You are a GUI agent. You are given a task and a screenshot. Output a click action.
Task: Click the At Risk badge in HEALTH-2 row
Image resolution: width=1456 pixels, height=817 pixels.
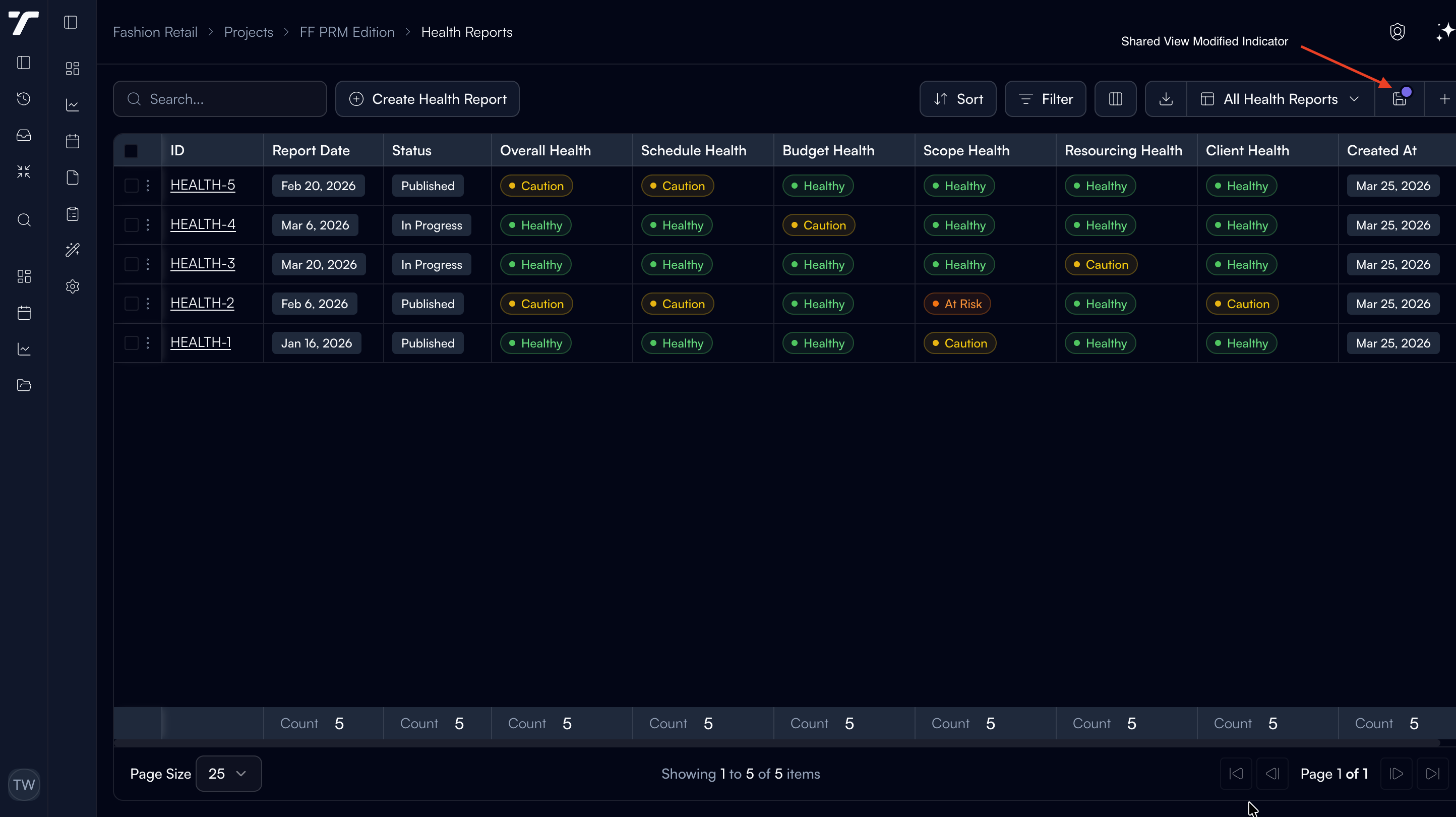tap(957, 304)
